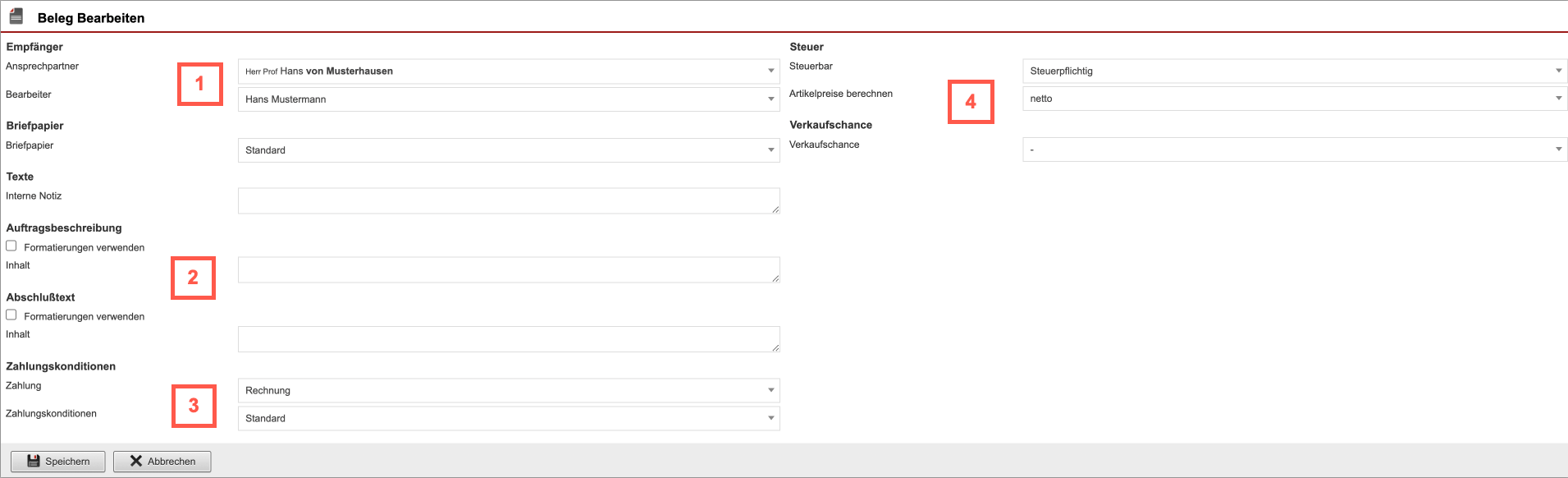Open the Ansprechpartner dropdown

point(508,71)
